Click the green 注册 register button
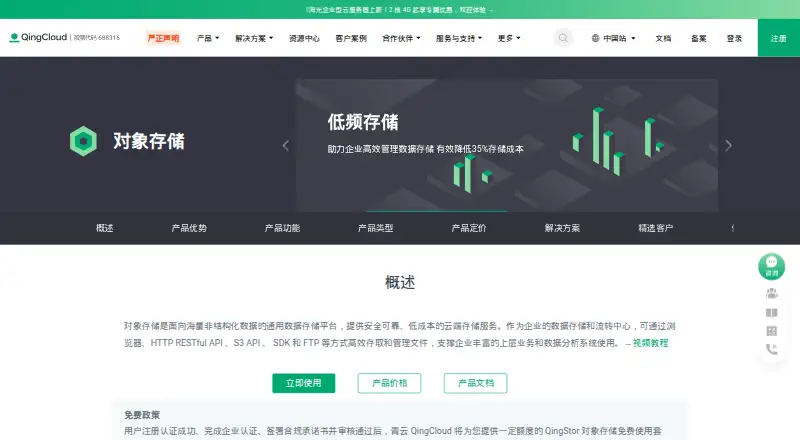 pyautogui.click(x=779, y=38)
